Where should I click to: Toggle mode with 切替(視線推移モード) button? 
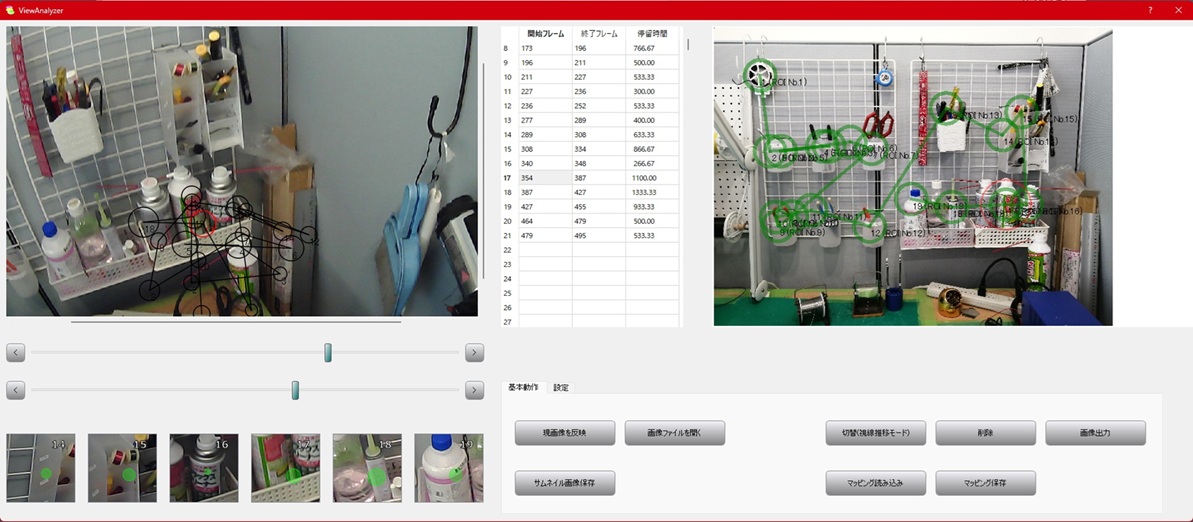tap(875, 433)
